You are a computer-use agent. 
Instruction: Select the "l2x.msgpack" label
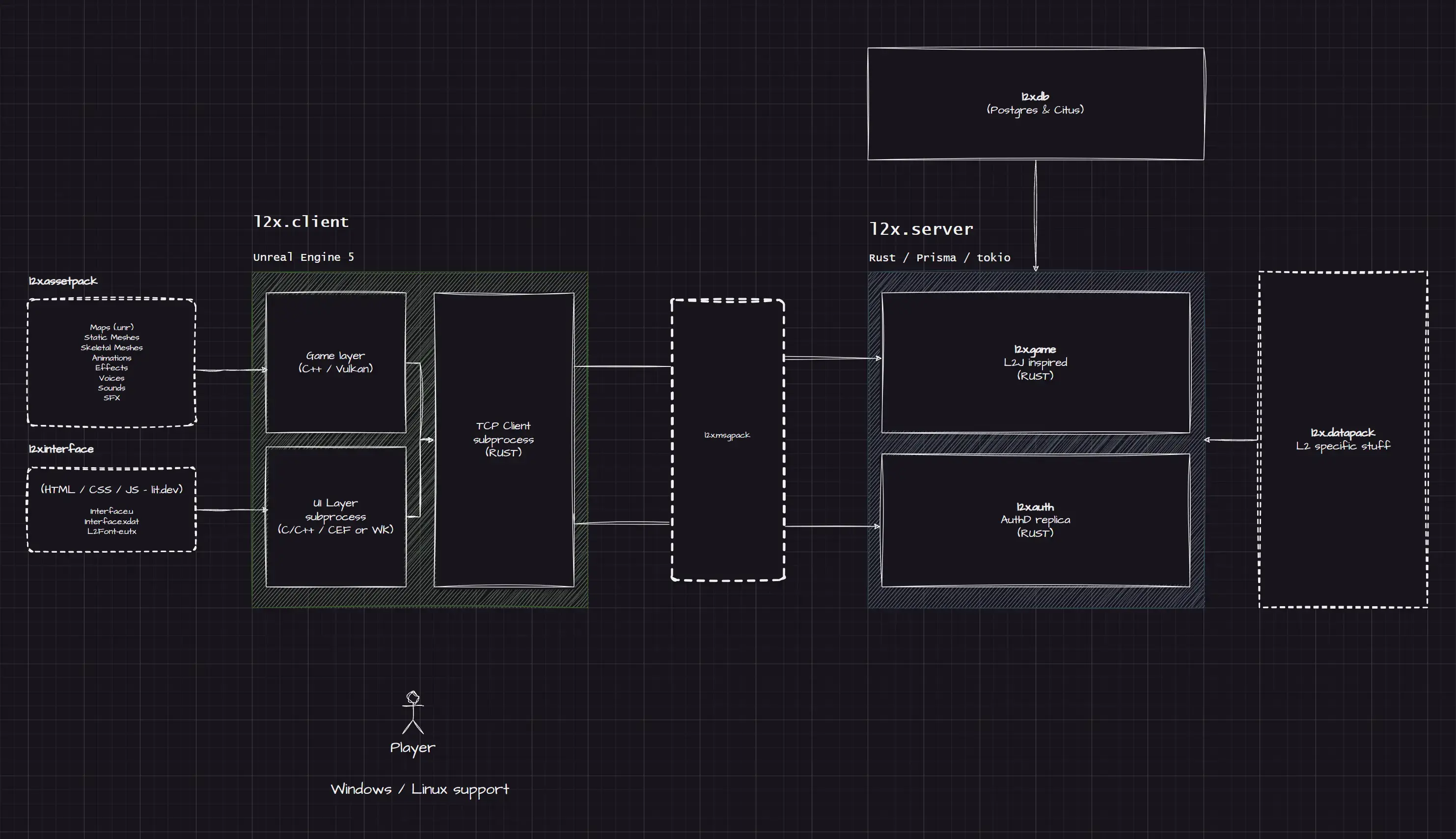click(x=727, y=435)
